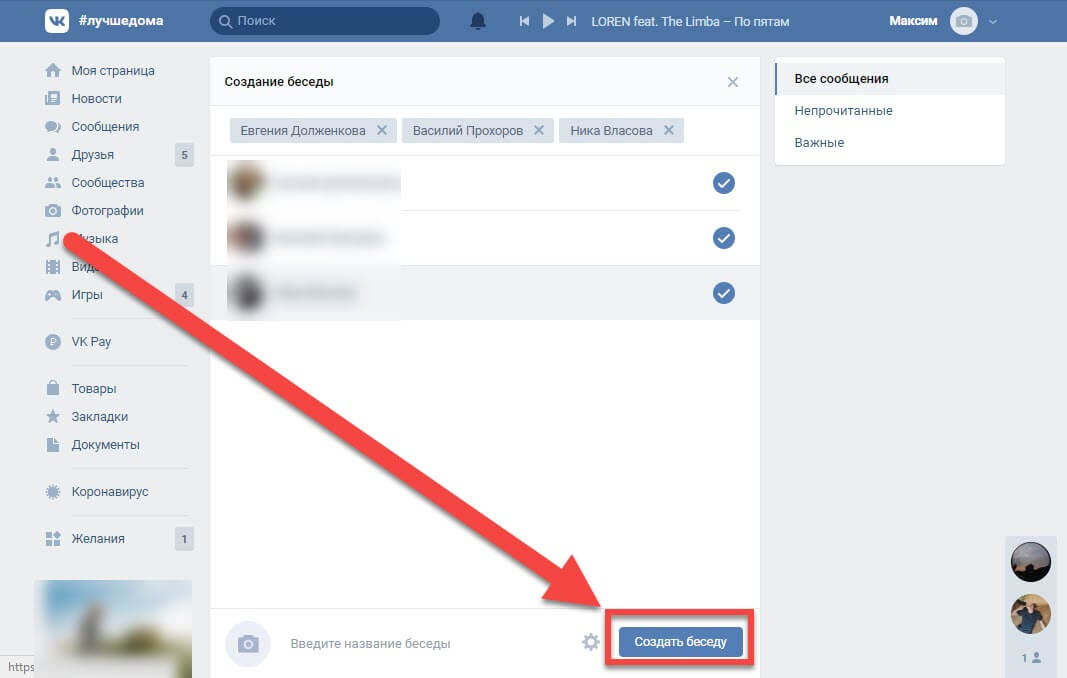Open the Максим profile camera avatar
This screenshot has height=678, width=1067.
tap(964, 21)
